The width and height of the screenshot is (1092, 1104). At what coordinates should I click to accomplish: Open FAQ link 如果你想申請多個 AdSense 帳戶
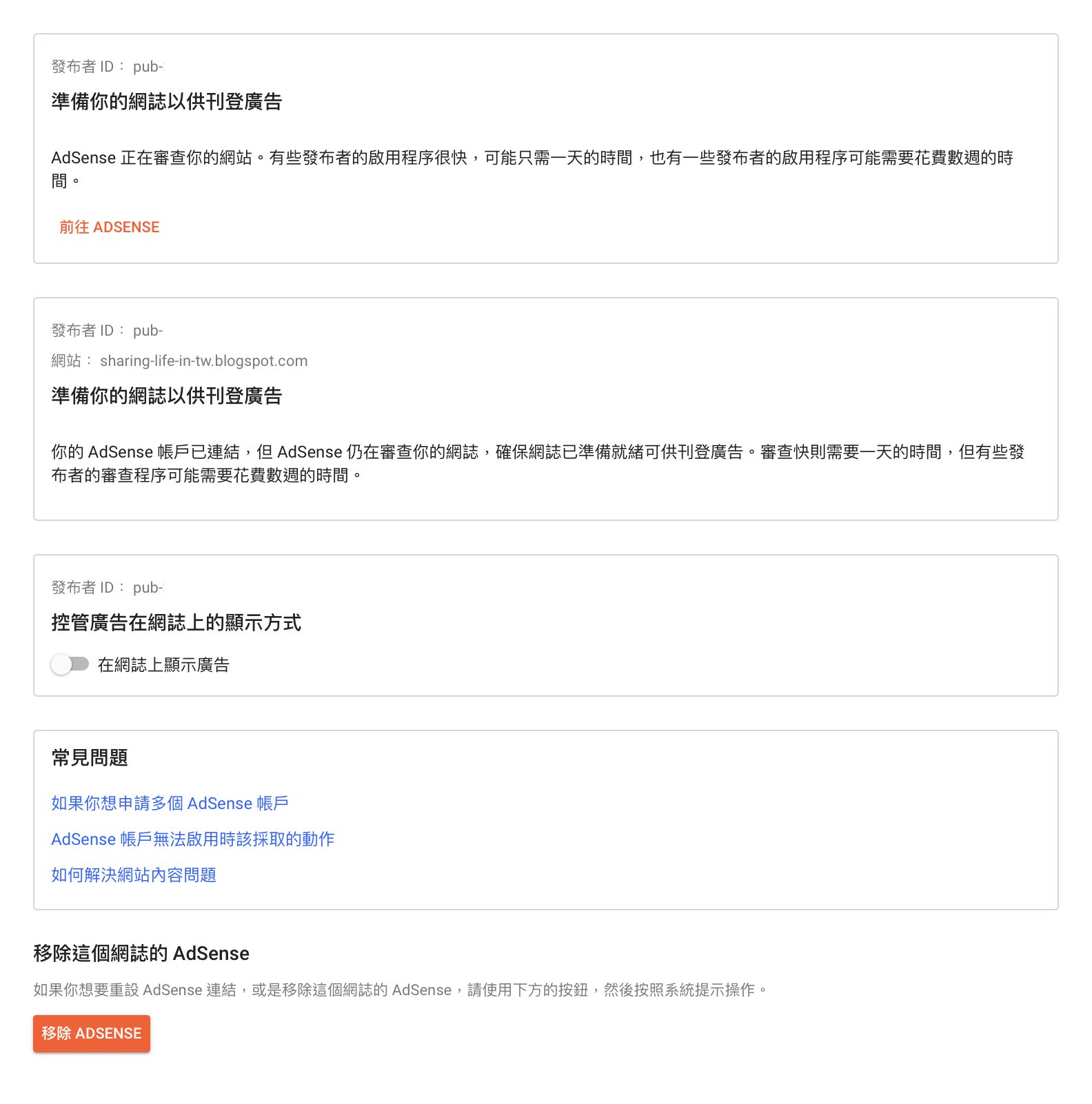click(170, 804)
